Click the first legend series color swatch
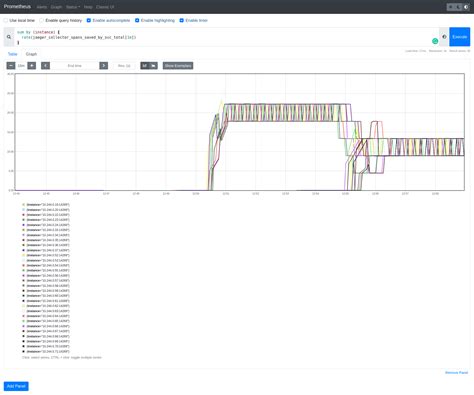The height and width of the screenshot is (395, 474). point(24,205)
